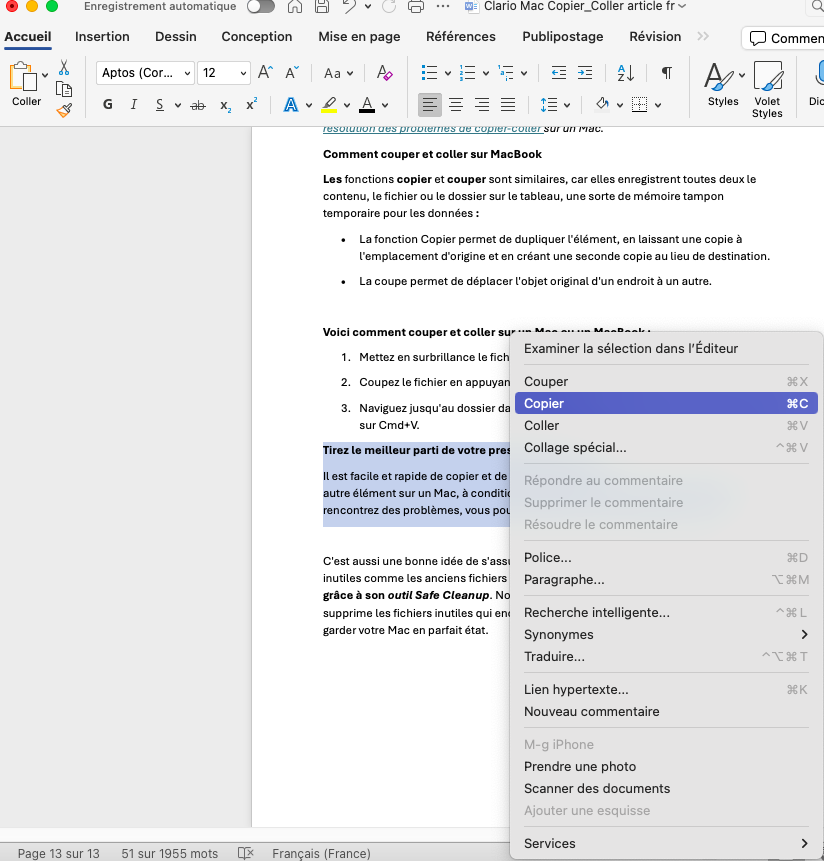This screenshot has height=861, width=824.
Task: Decrease font size with small A icon
Action: (x=292, y=72)
